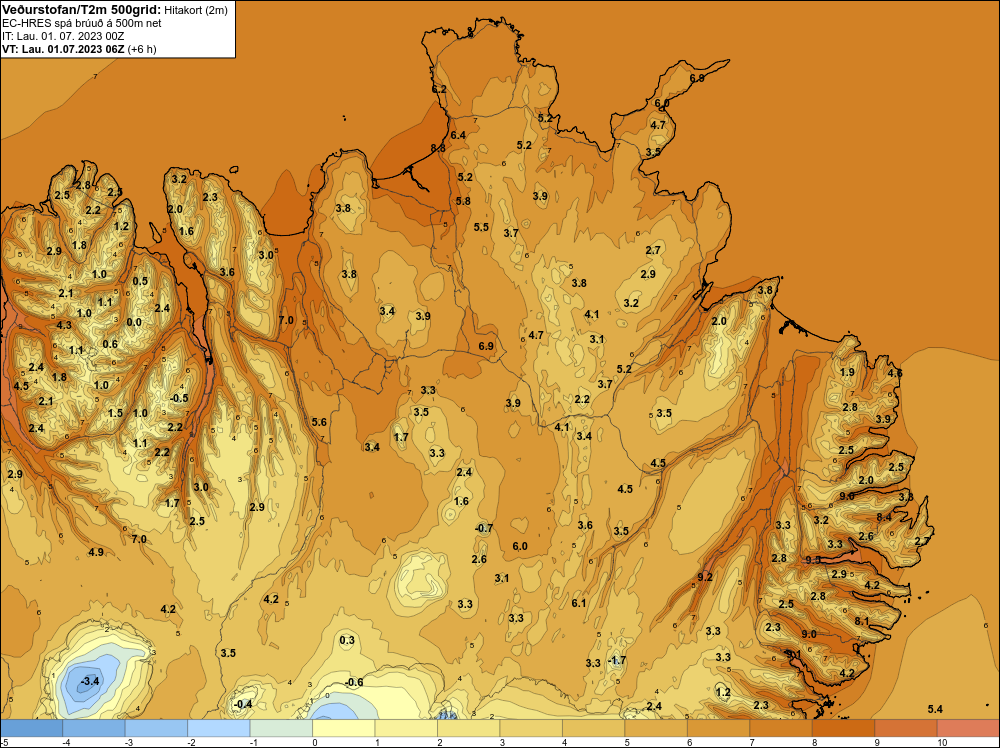Screen dimensions: 1000x748
Task: Pick the legend color between 0 and 1
Action: tap(344, 728)
